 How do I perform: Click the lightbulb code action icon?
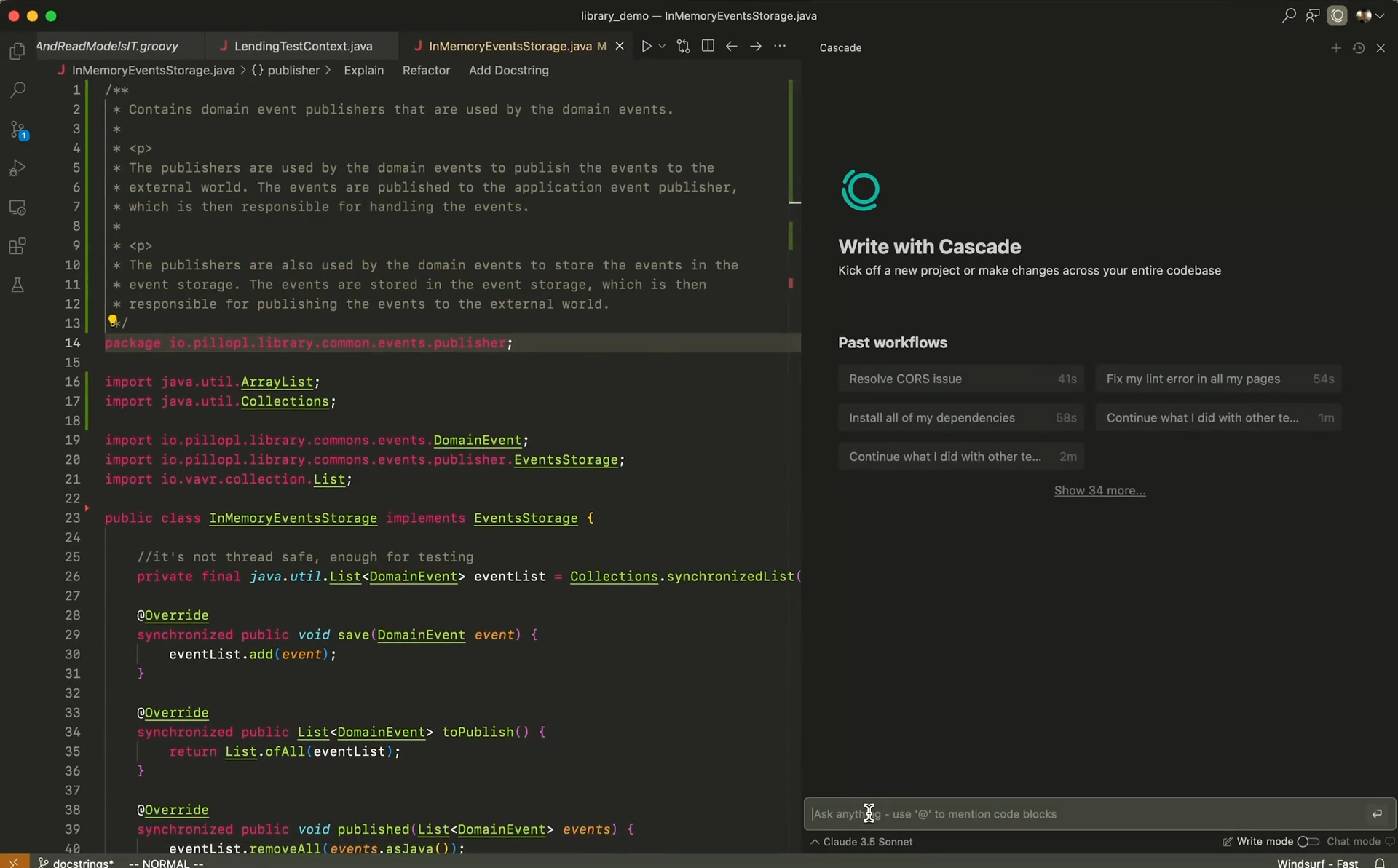(x=112, y=320)
